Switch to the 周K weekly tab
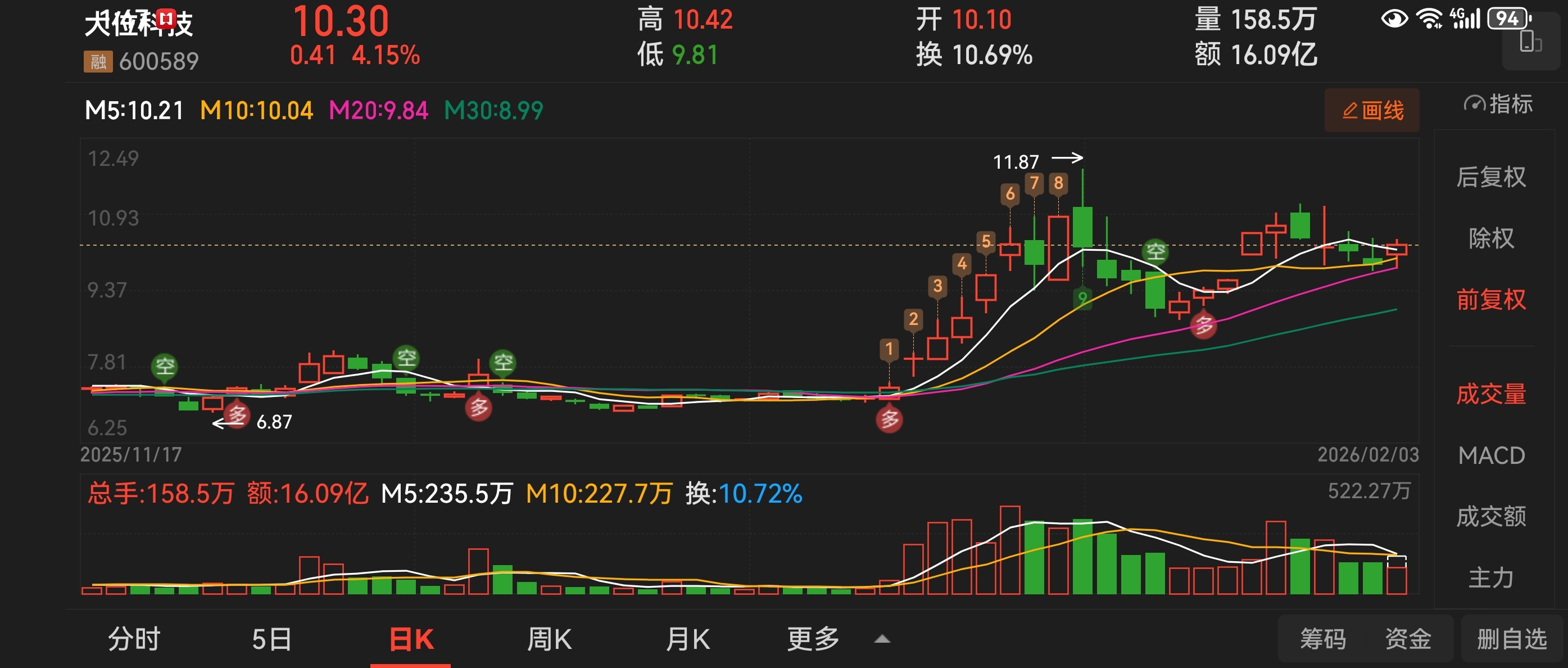The height and width of the screenshot is (668, 1568). click(x=549, y=639)
